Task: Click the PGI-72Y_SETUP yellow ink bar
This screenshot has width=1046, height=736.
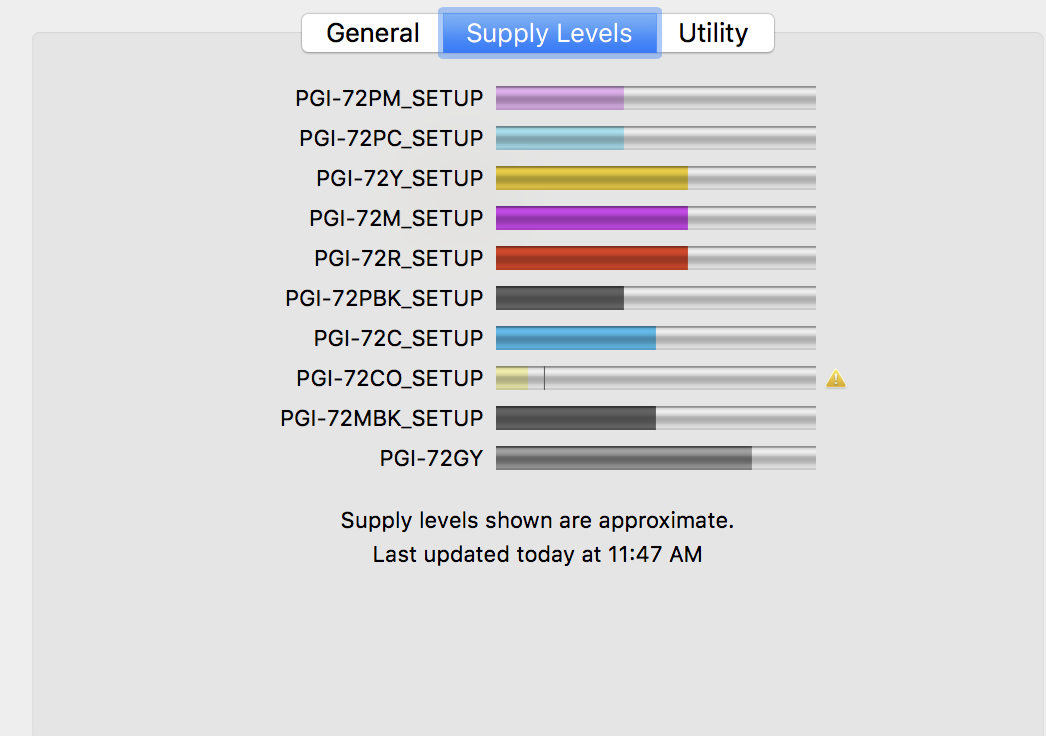Action: click(590, 178)
